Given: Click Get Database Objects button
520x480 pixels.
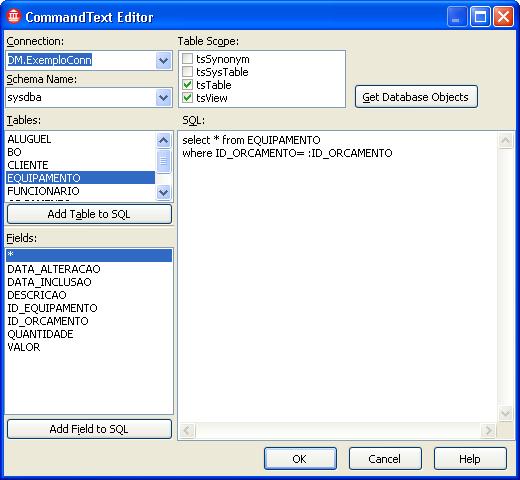Looking at the screenshot, I should [416, 97].
